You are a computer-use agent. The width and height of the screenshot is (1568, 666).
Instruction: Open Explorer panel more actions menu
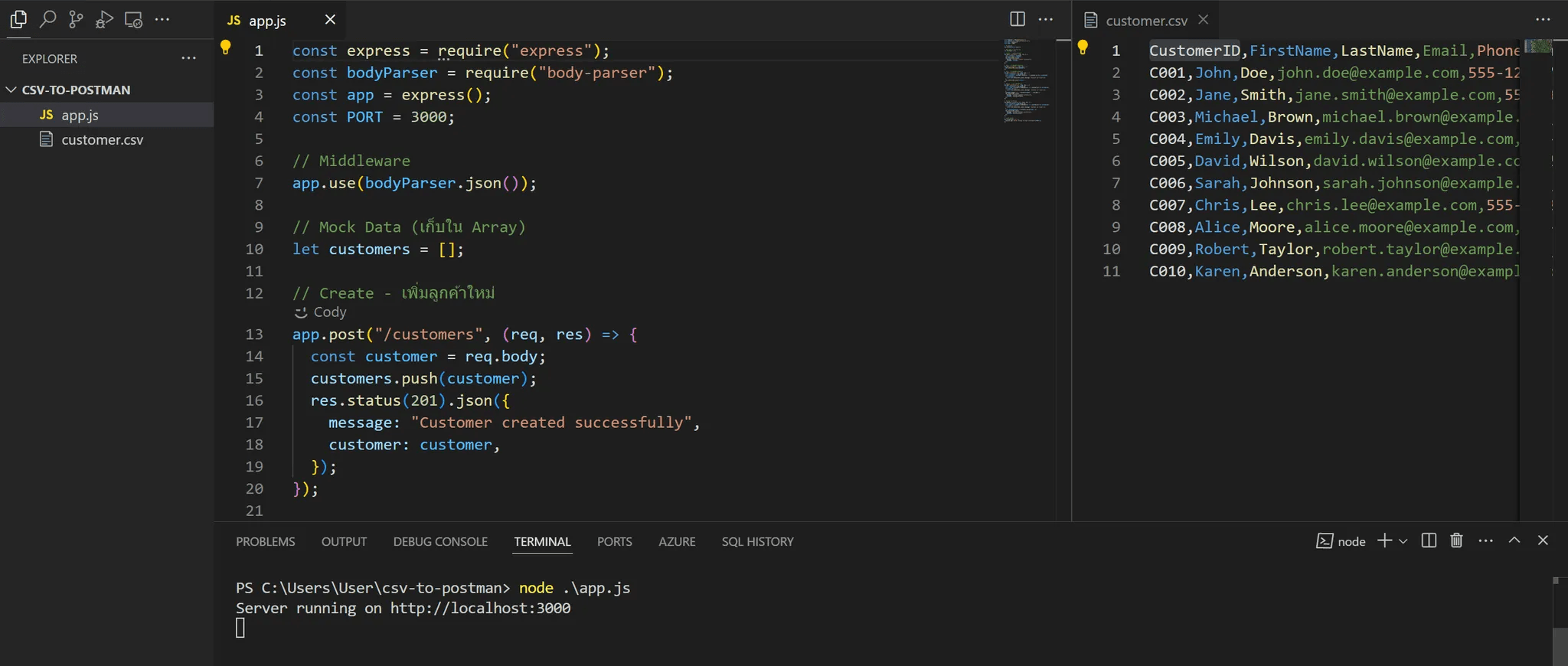pyautogui.click(x=188, y=58)
